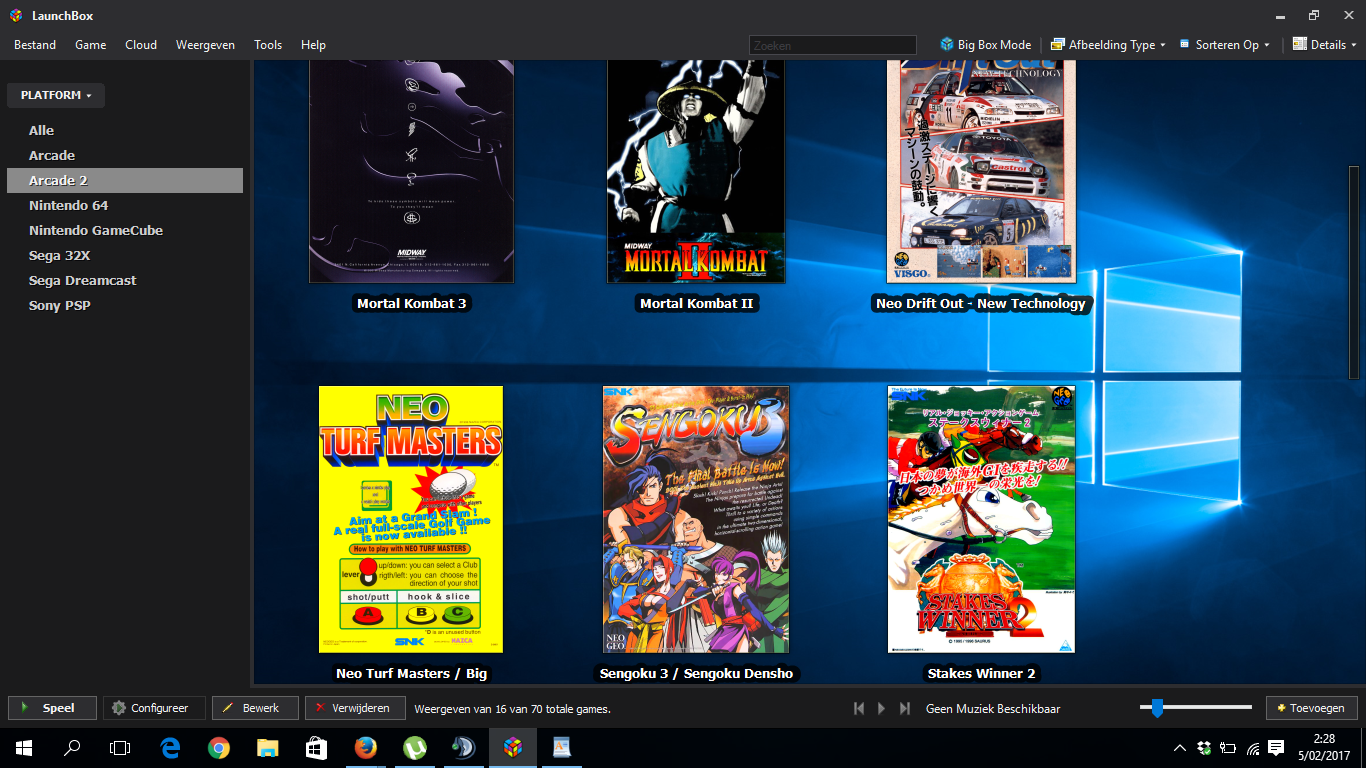
Task: Click the Zoeken search field
Action: (832, 45)
